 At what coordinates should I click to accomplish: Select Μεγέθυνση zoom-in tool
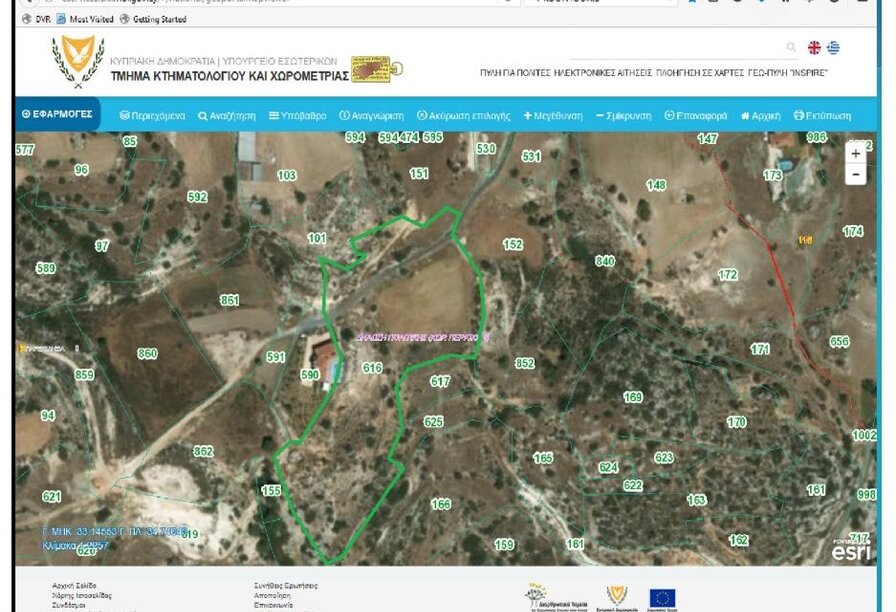coord(553,115)
